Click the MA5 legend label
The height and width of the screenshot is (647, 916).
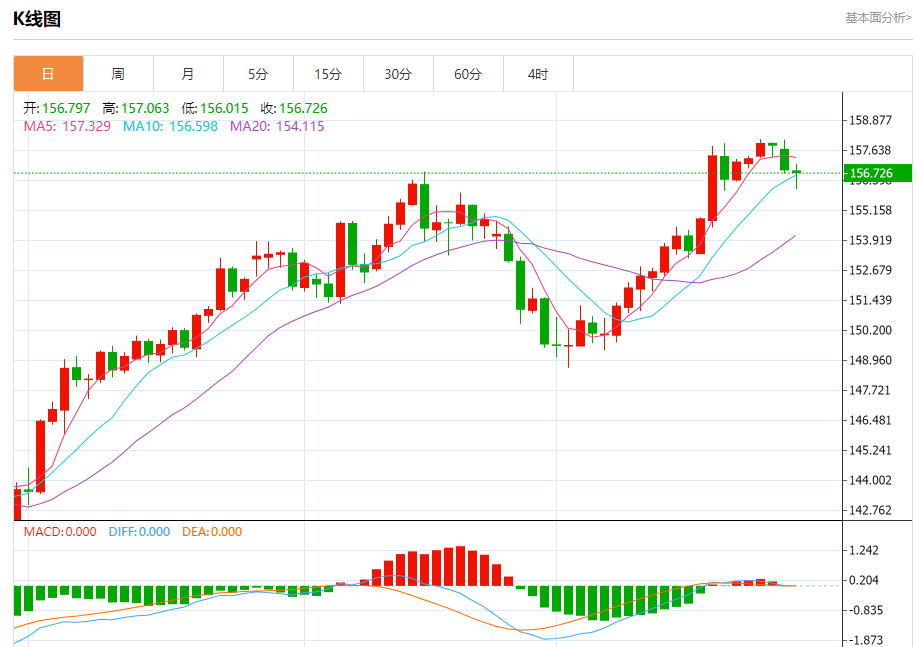point(67,126)
